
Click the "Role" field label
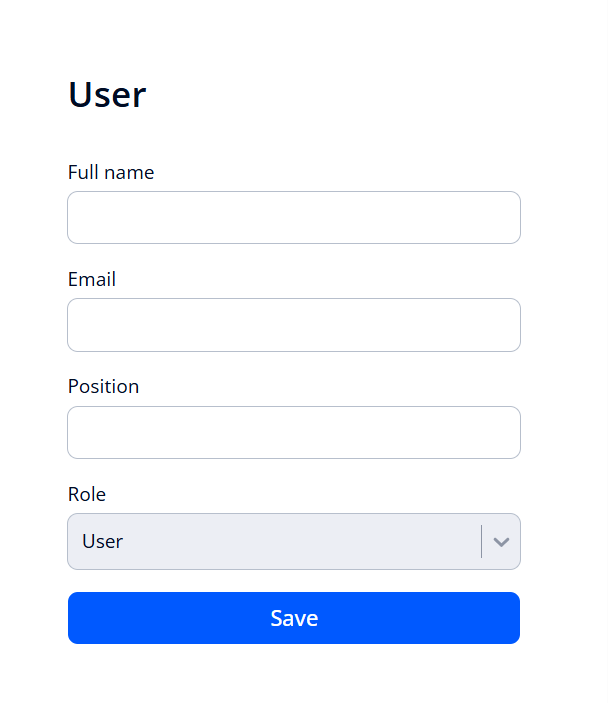point(87,494)
